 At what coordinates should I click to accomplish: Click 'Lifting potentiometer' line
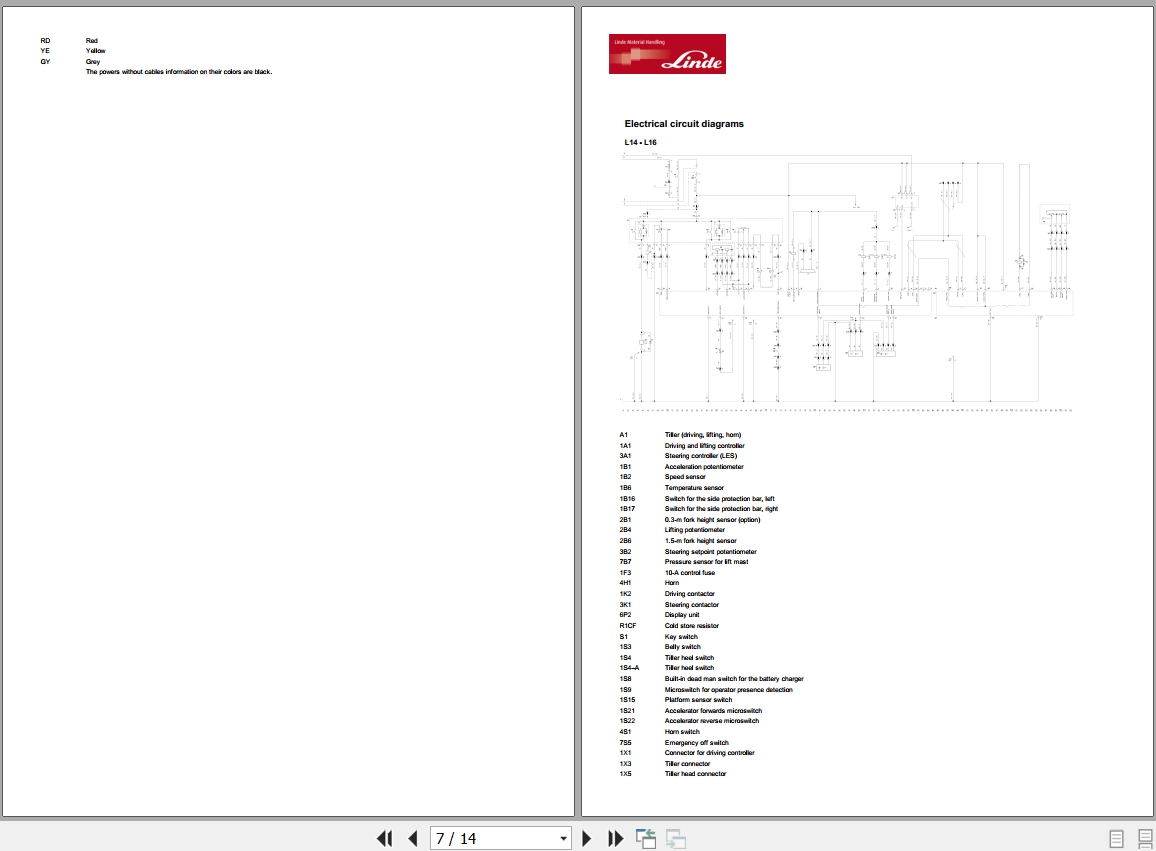coord(694,529)
